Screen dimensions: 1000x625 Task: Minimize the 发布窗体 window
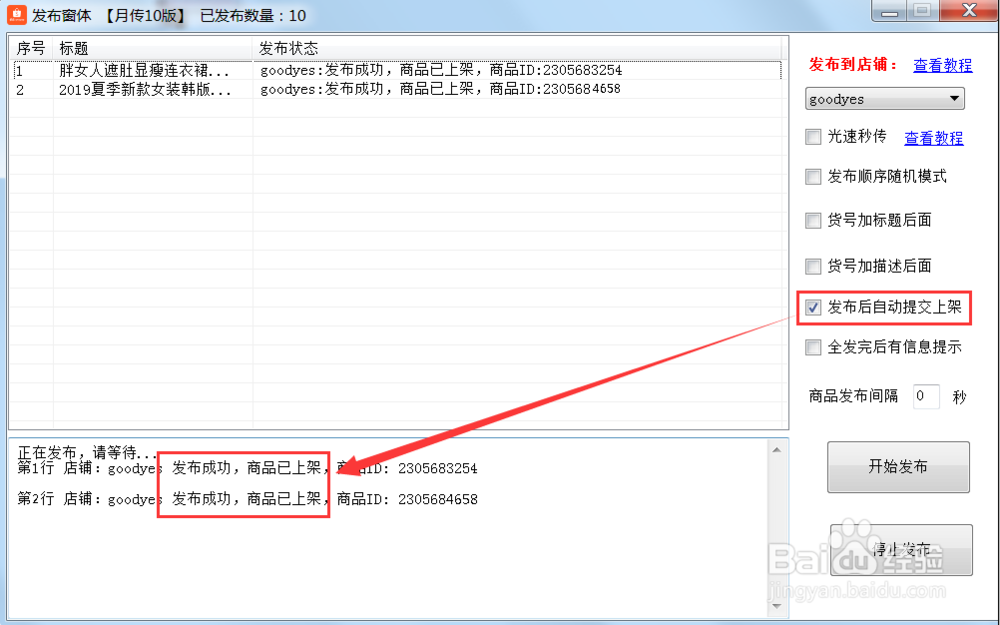pos(889,11)
